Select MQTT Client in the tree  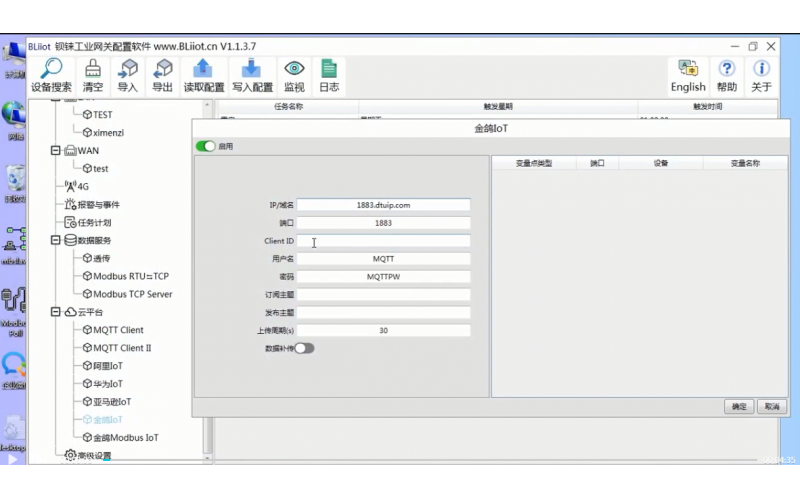[x=117, y=330]
